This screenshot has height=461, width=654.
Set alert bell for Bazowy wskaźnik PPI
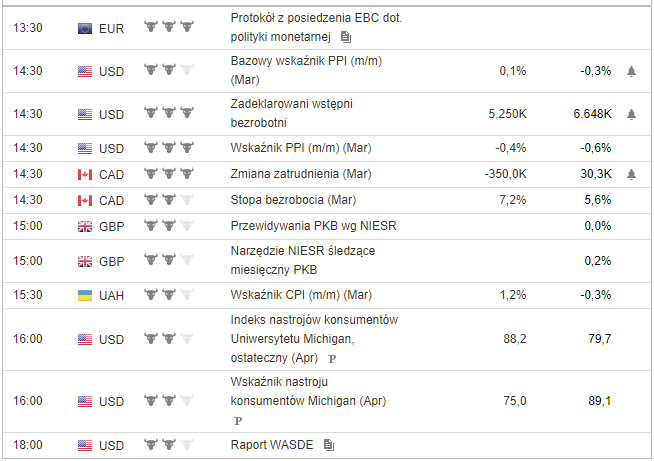631,71
